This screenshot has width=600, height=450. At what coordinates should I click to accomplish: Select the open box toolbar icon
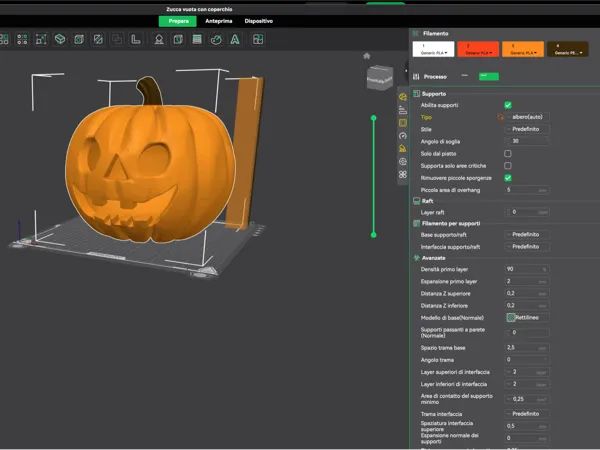pos(60,39)
